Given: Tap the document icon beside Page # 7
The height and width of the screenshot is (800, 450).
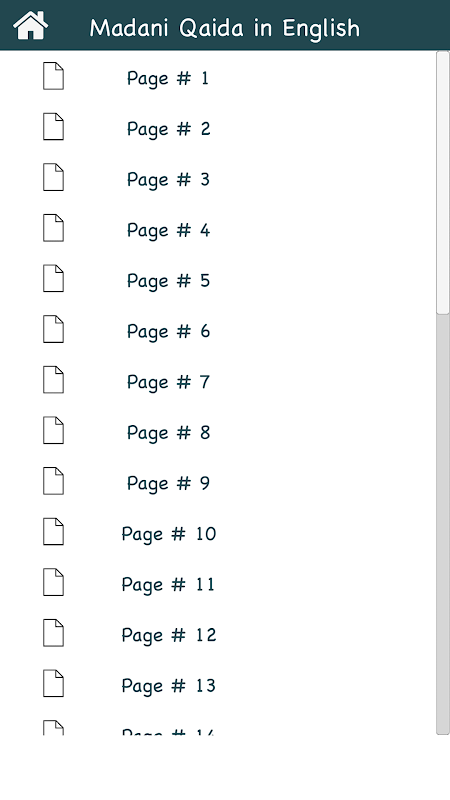Looking at the screenshot, I should (54, 380).
